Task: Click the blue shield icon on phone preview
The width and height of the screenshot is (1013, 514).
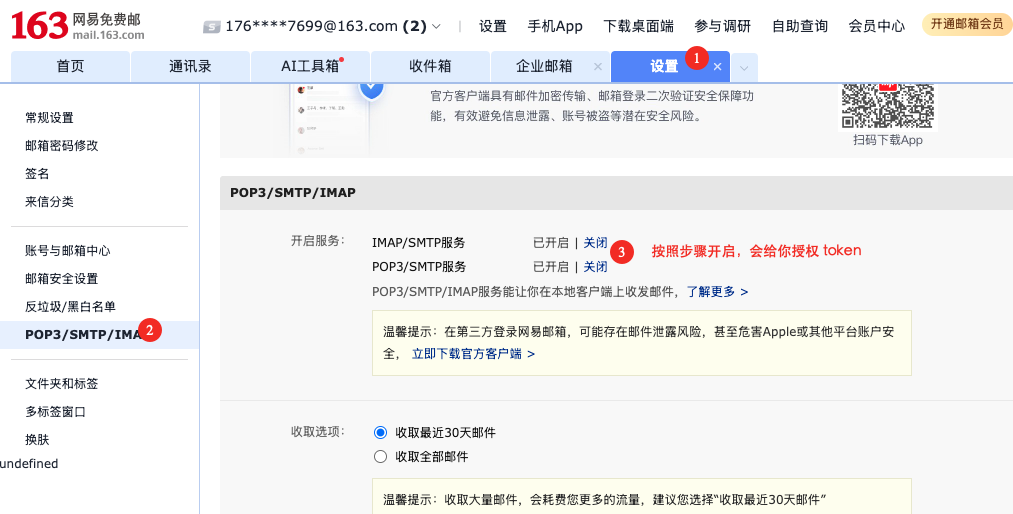Action: pos(372,88)
